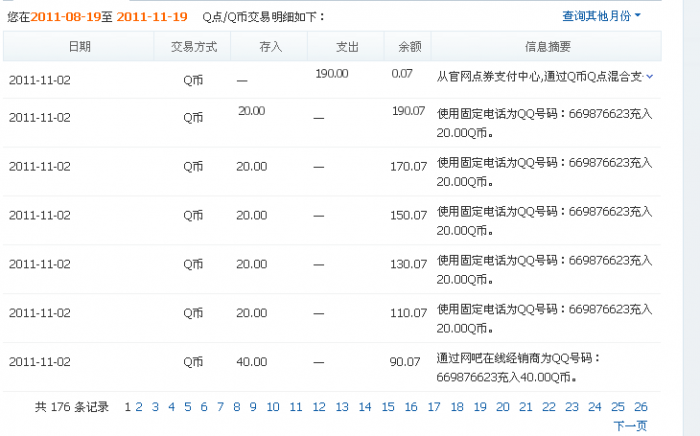Viewport: 700px width, 436px height.
Task: Go to page 21 of records
Action: 526,407
